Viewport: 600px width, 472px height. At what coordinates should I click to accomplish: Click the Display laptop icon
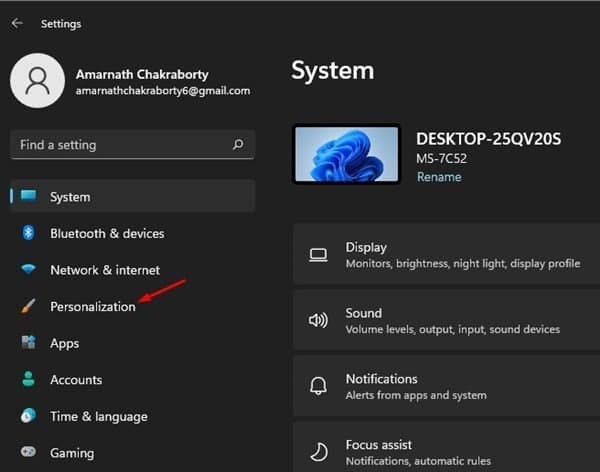pos(318,255)
